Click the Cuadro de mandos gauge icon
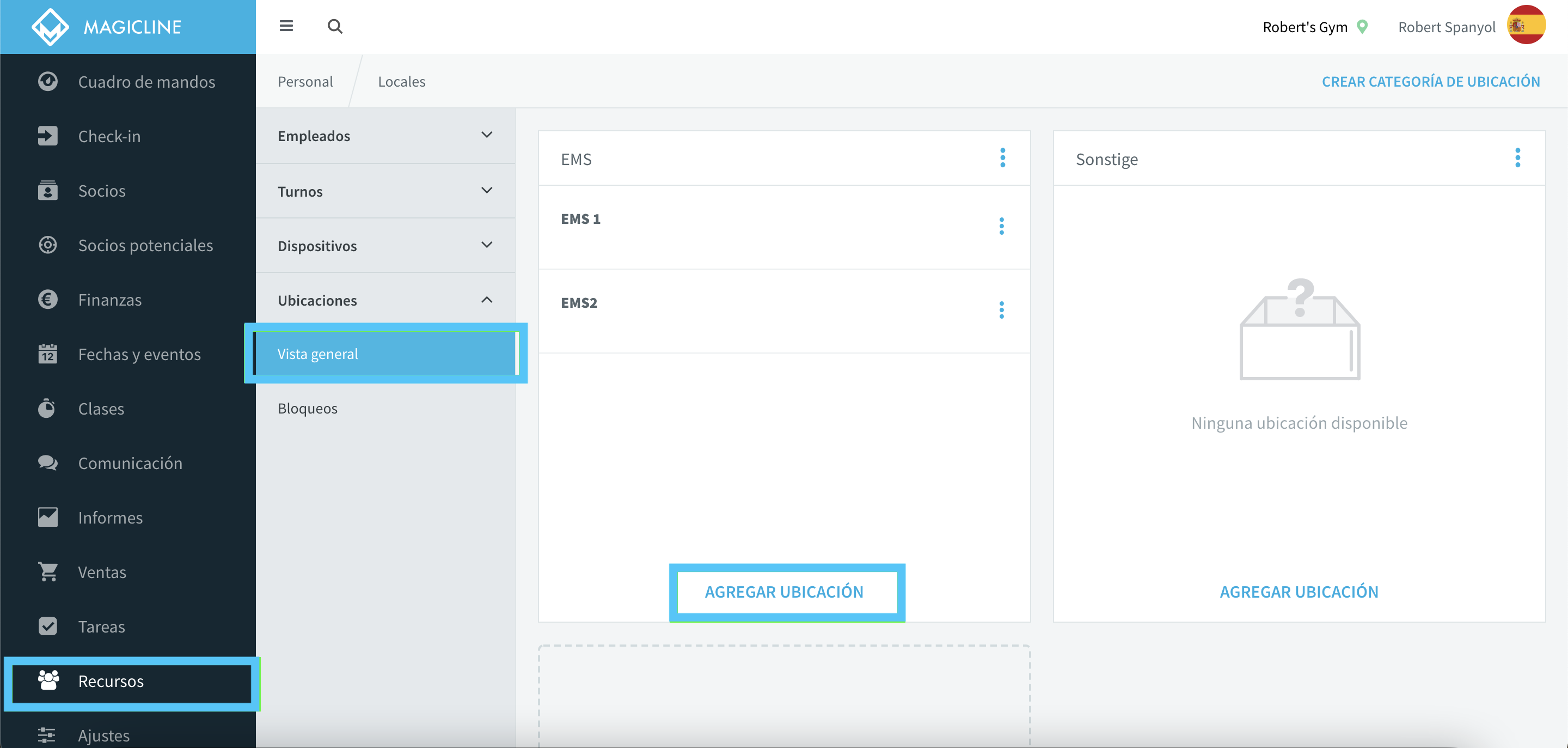The width and height of the screenshot is (1568, 748). click(47, 81)
